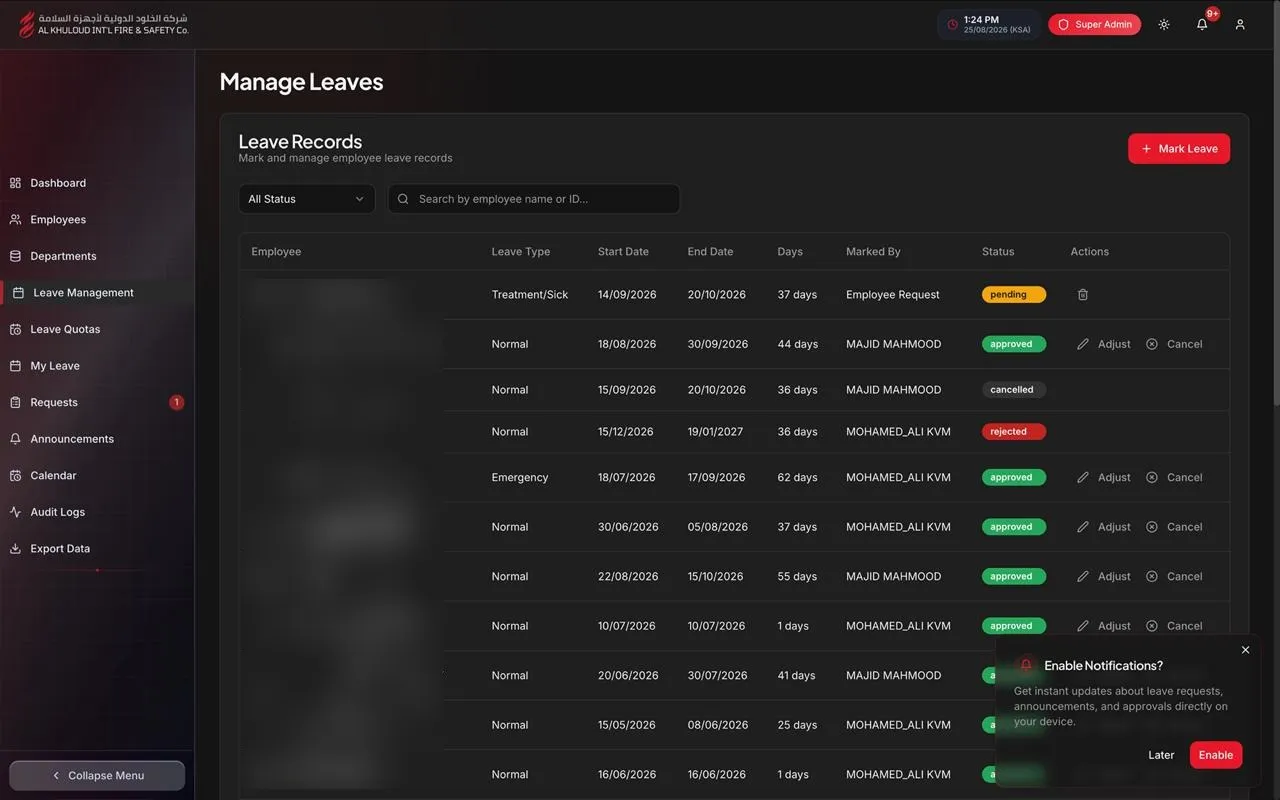Click the Employee Request cell
The height and width of the screenshot is (800, 1280).
pos(893,295)
